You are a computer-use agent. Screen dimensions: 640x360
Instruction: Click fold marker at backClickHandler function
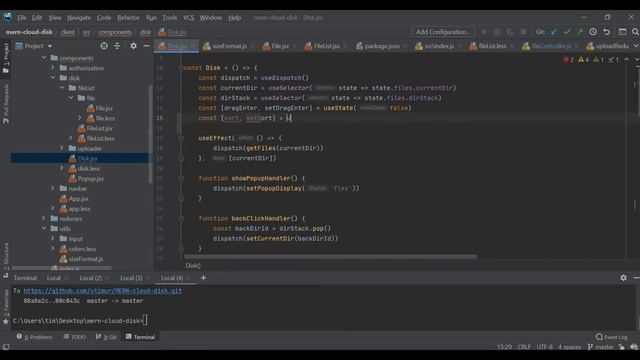181,218
